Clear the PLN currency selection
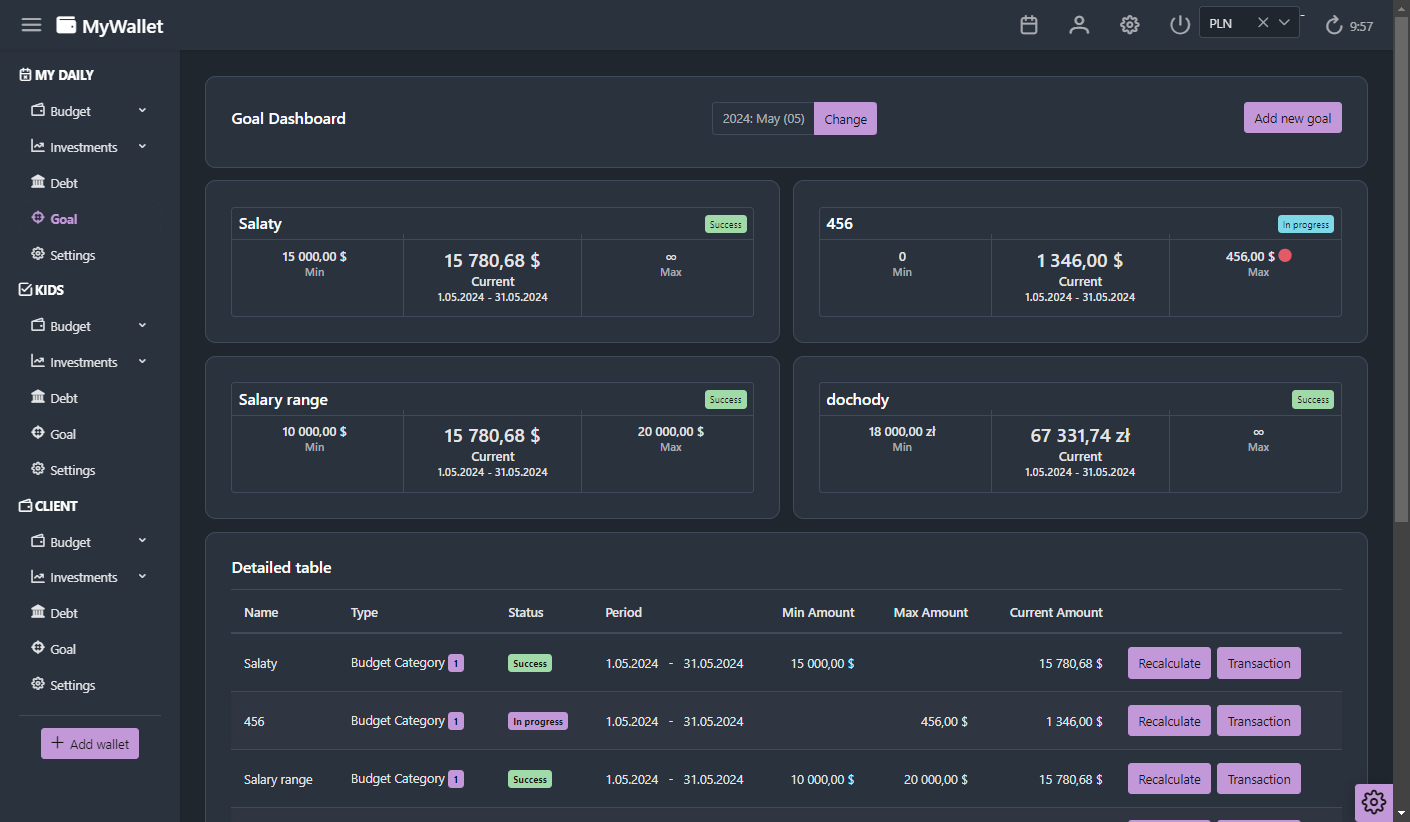 (1263, 23)
